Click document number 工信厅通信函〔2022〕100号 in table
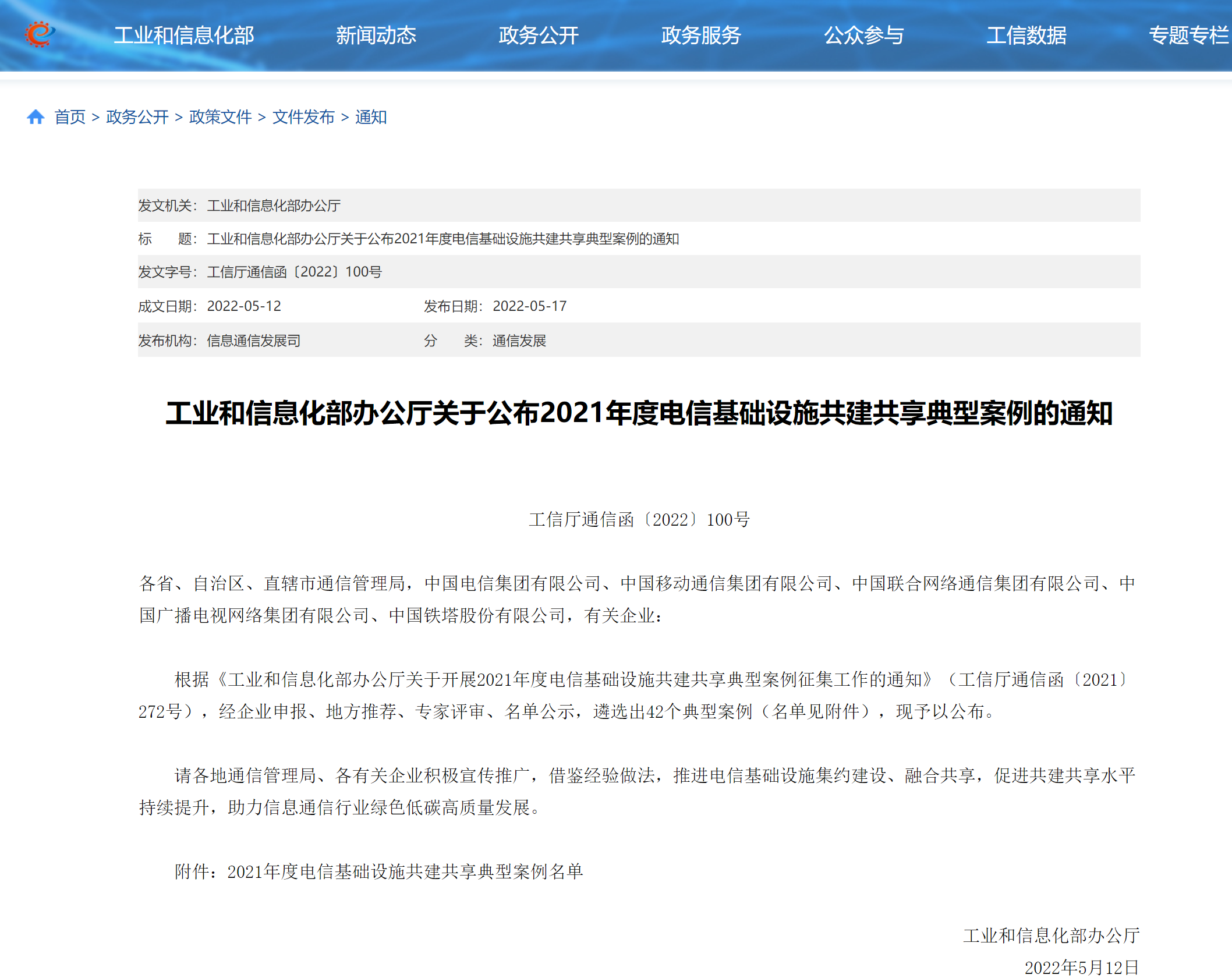Viewport: 1232px width, 978px height. point(295,272)
